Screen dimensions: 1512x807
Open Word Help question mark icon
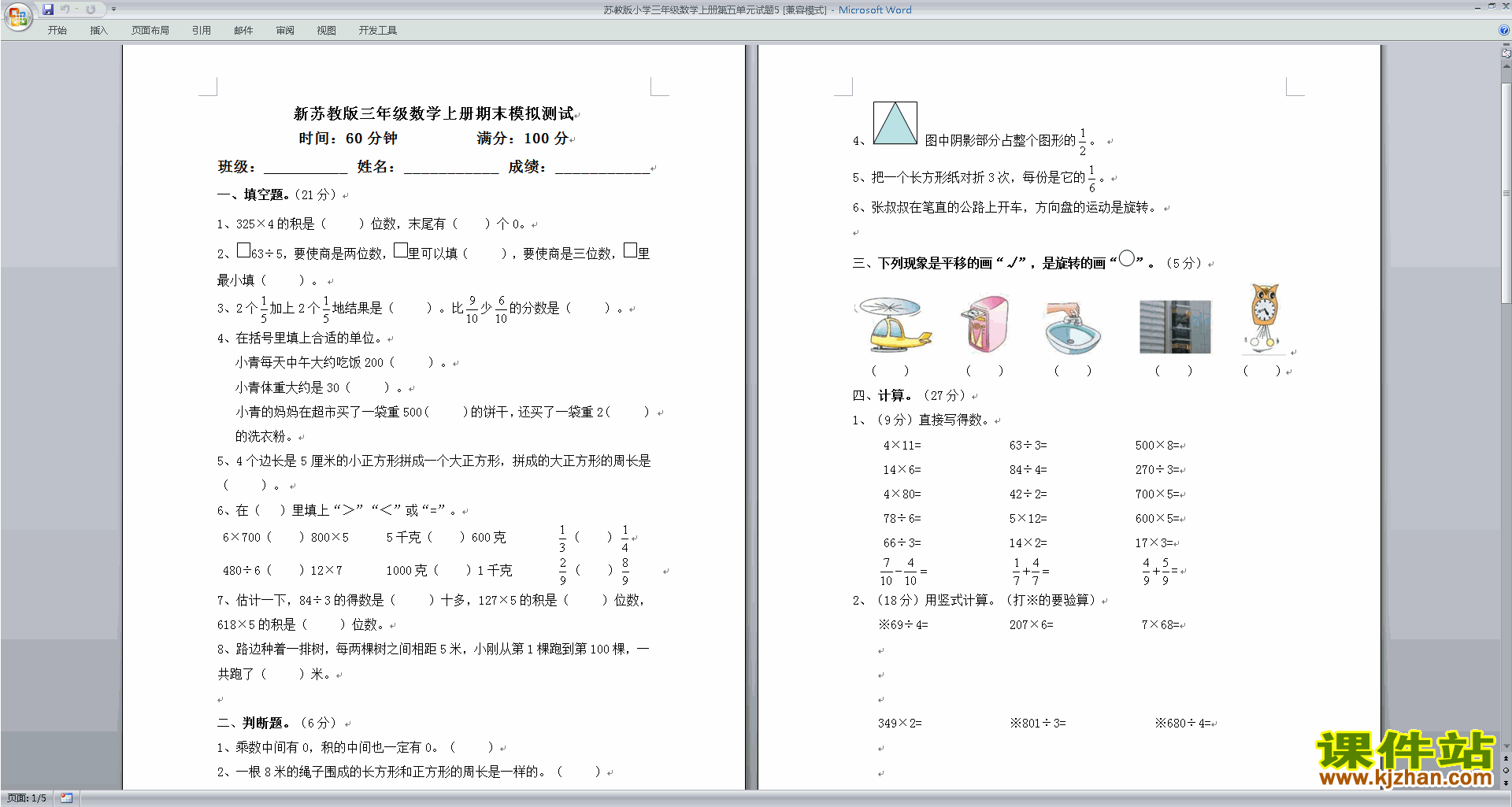click(x=1504, y=30)
